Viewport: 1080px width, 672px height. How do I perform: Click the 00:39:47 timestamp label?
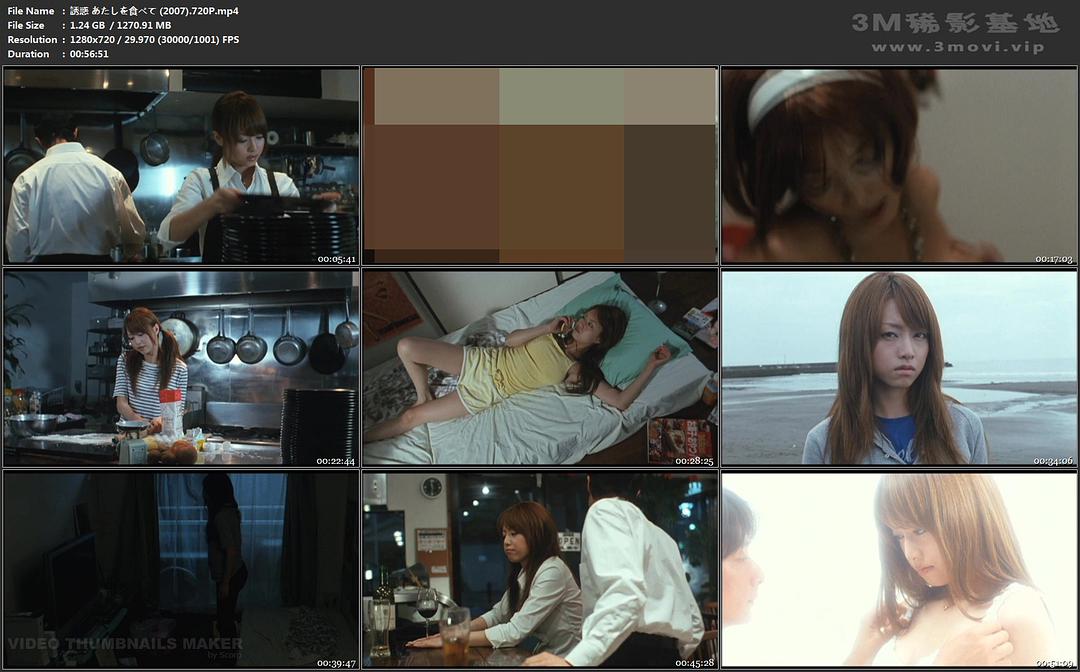point(335,662)
